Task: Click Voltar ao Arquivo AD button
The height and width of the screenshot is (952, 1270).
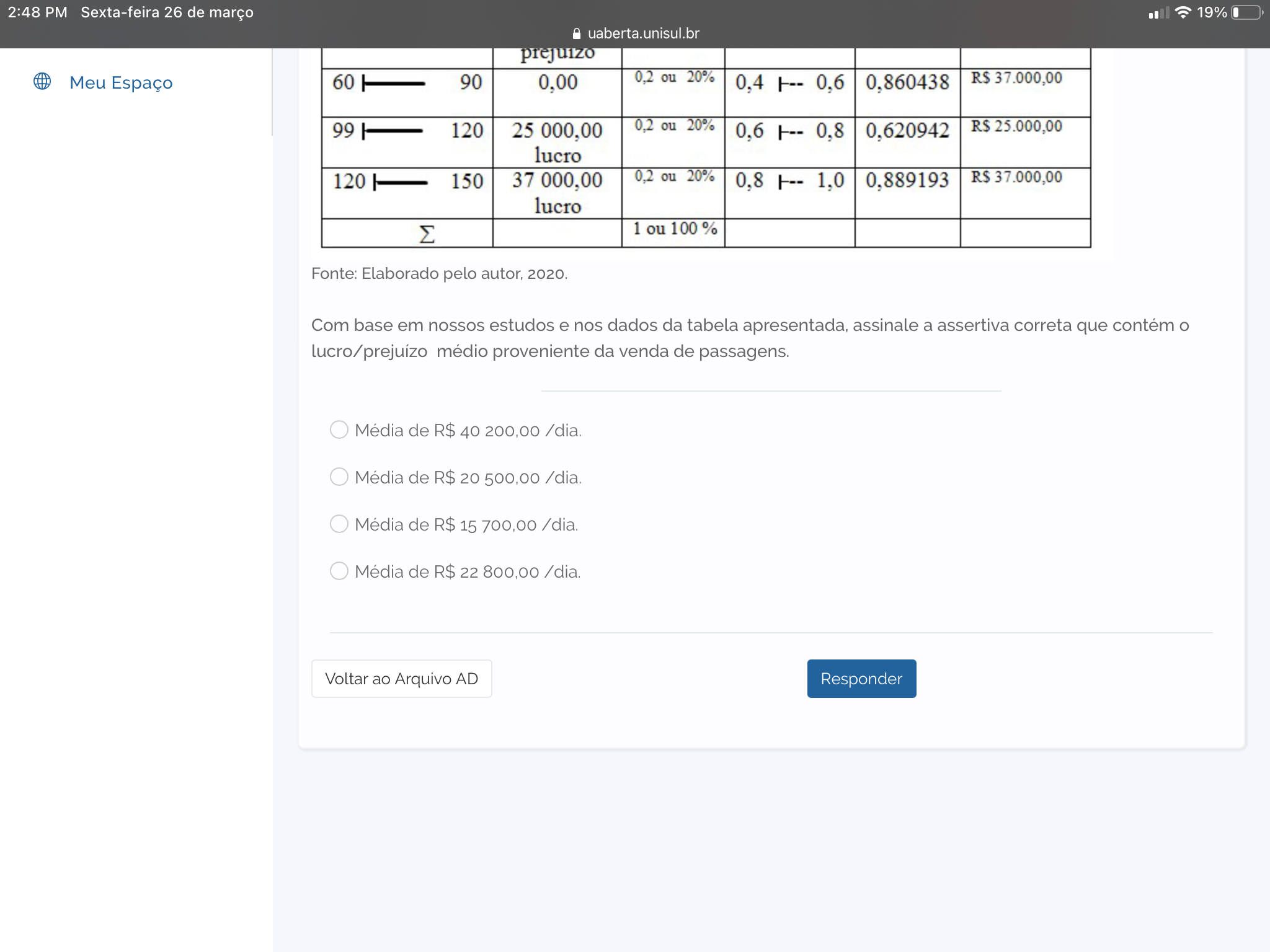Action: pyautogui.click(x=401, y=679)
